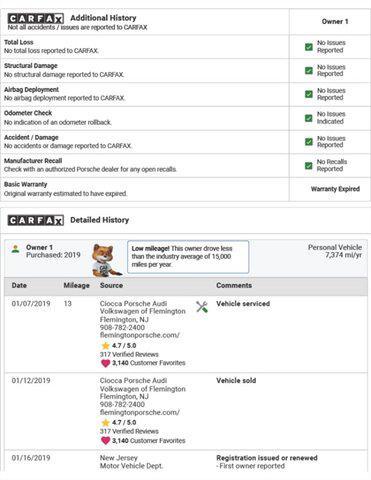Screen dimensions: 371x480
Task: Click the CARFAX fox mascot image
Action: [105, 260]
